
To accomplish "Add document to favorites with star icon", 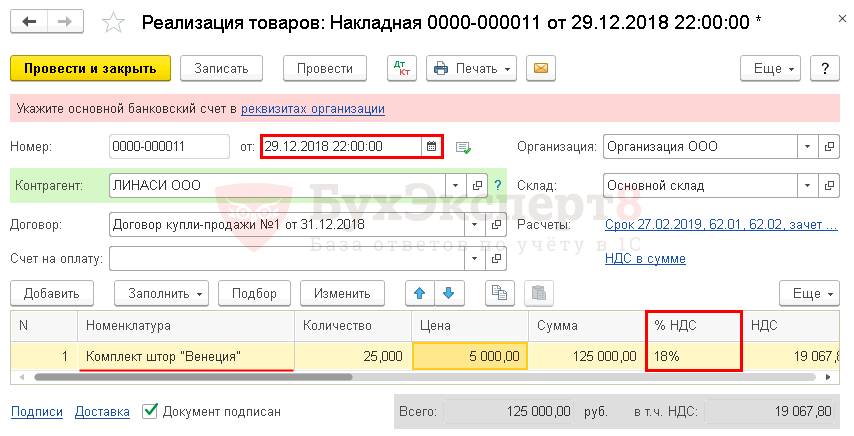I will (x=115, y=22).
